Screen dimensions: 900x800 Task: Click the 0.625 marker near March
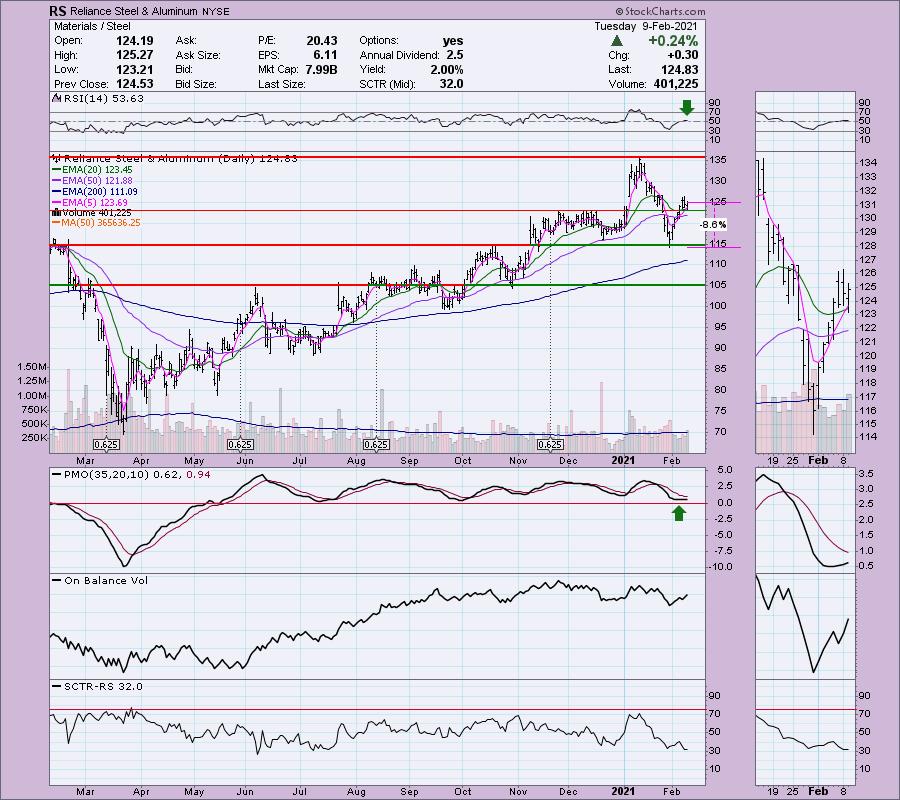point(106,444)
